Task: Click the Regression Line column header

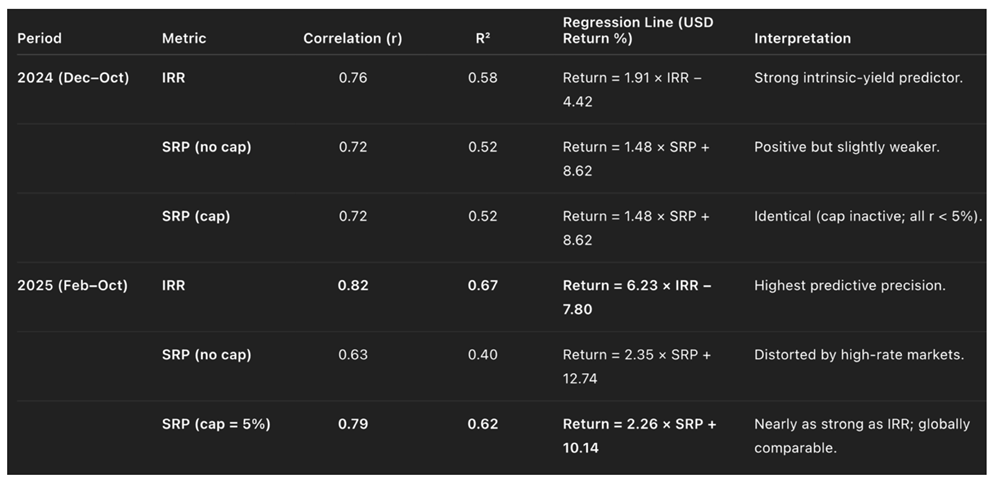Action: [x=637, y=30]
